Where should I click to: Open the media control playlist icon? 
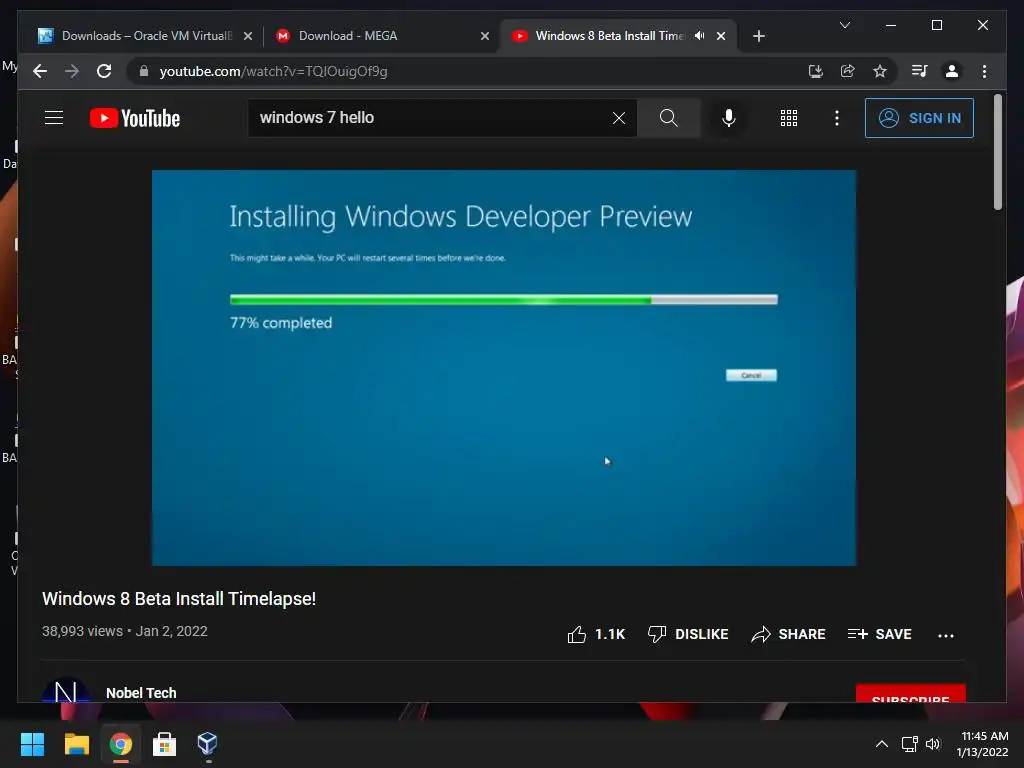point(920,71)
